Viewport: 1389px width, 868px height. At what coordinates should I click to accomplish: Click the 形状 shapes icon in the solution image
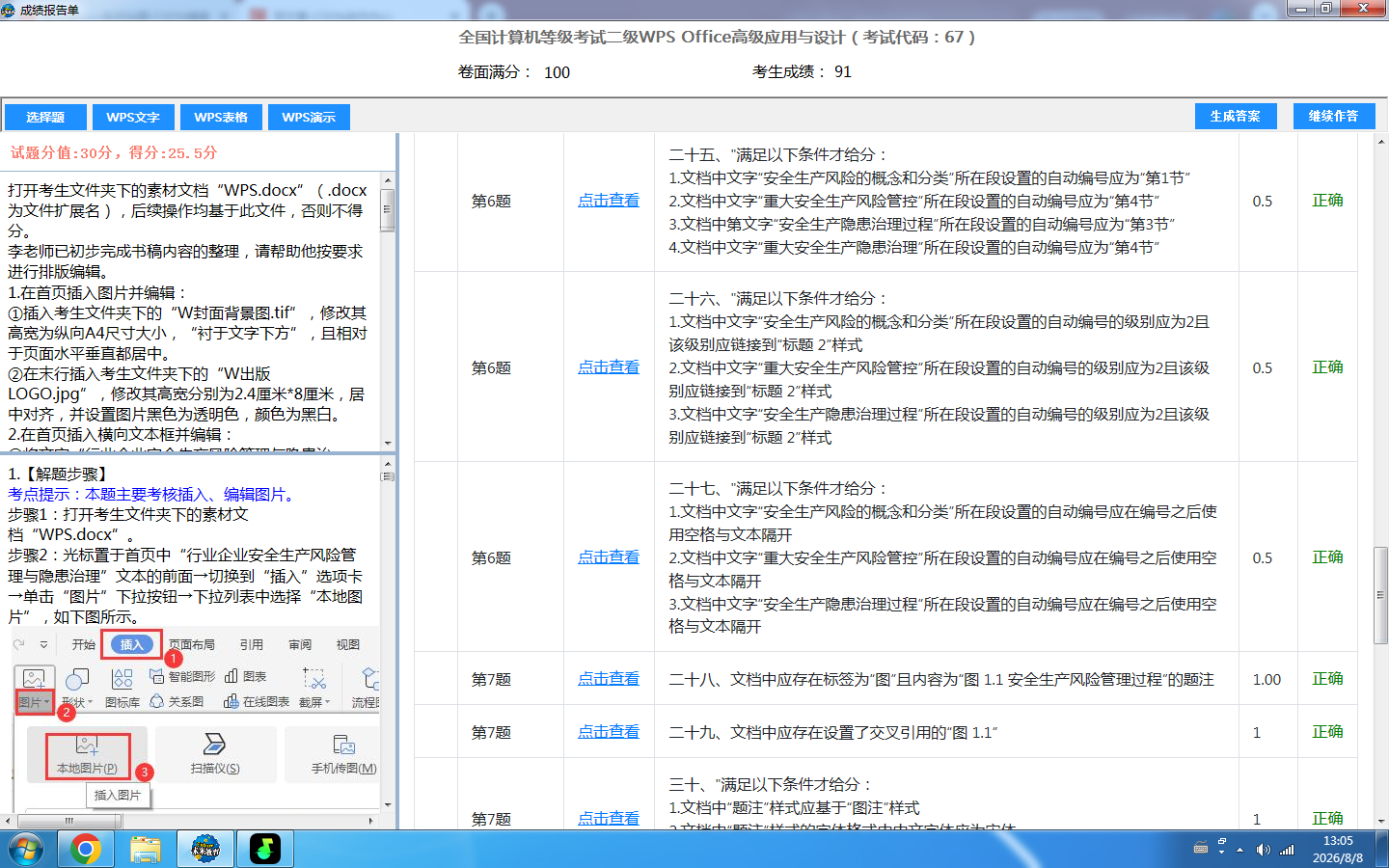(75, 679)
